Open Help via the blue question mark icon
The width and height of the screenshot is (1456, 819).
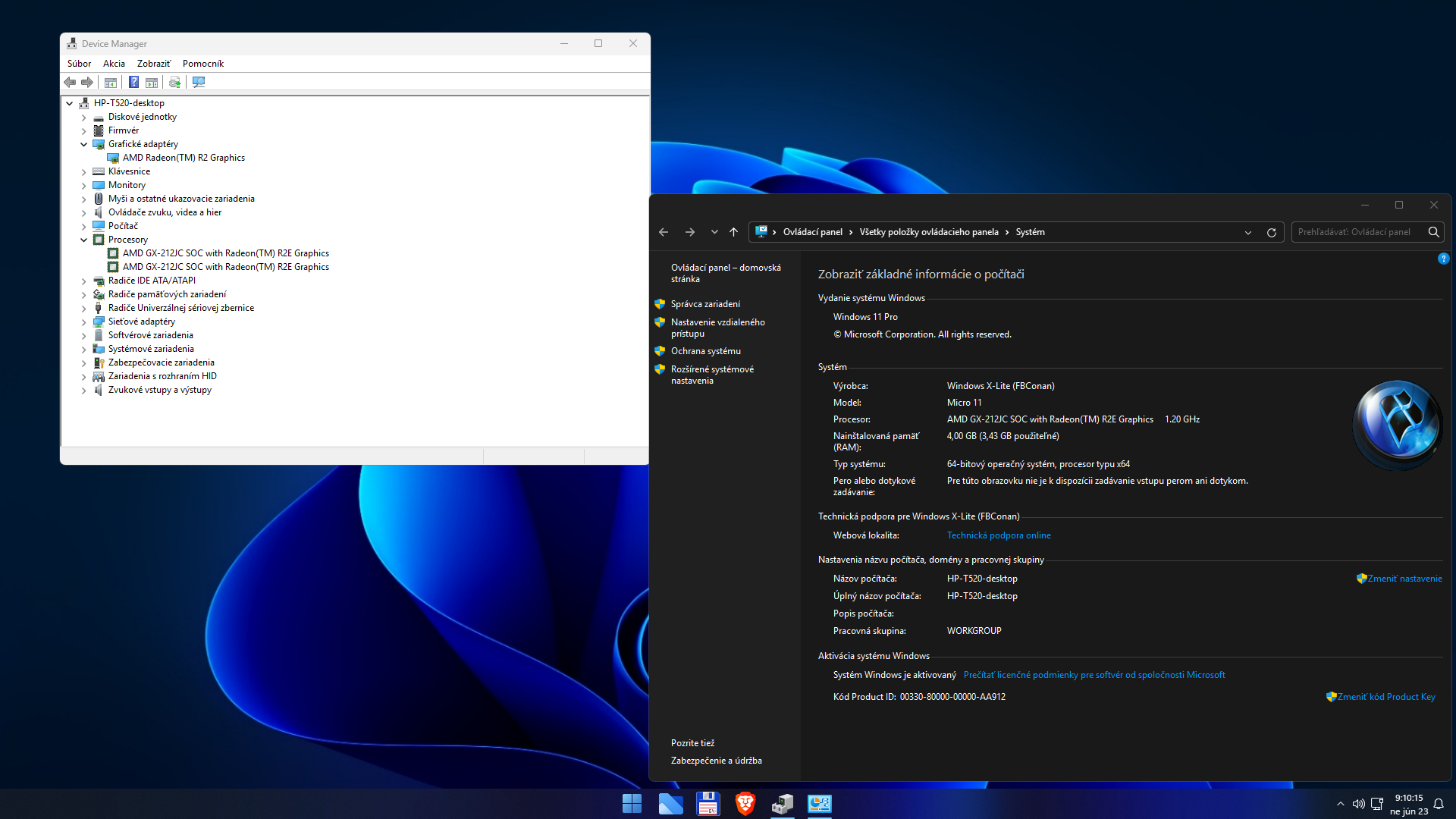(133, 82)
